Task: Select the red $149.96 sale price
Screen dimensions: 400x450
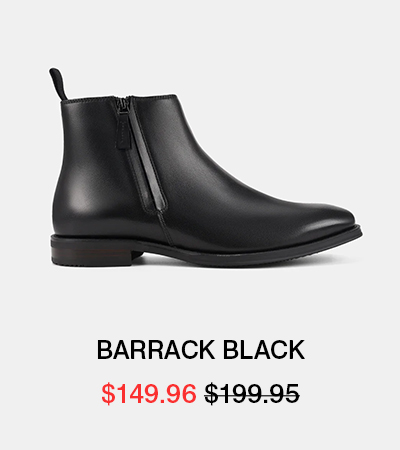Action: click(149, 394)
